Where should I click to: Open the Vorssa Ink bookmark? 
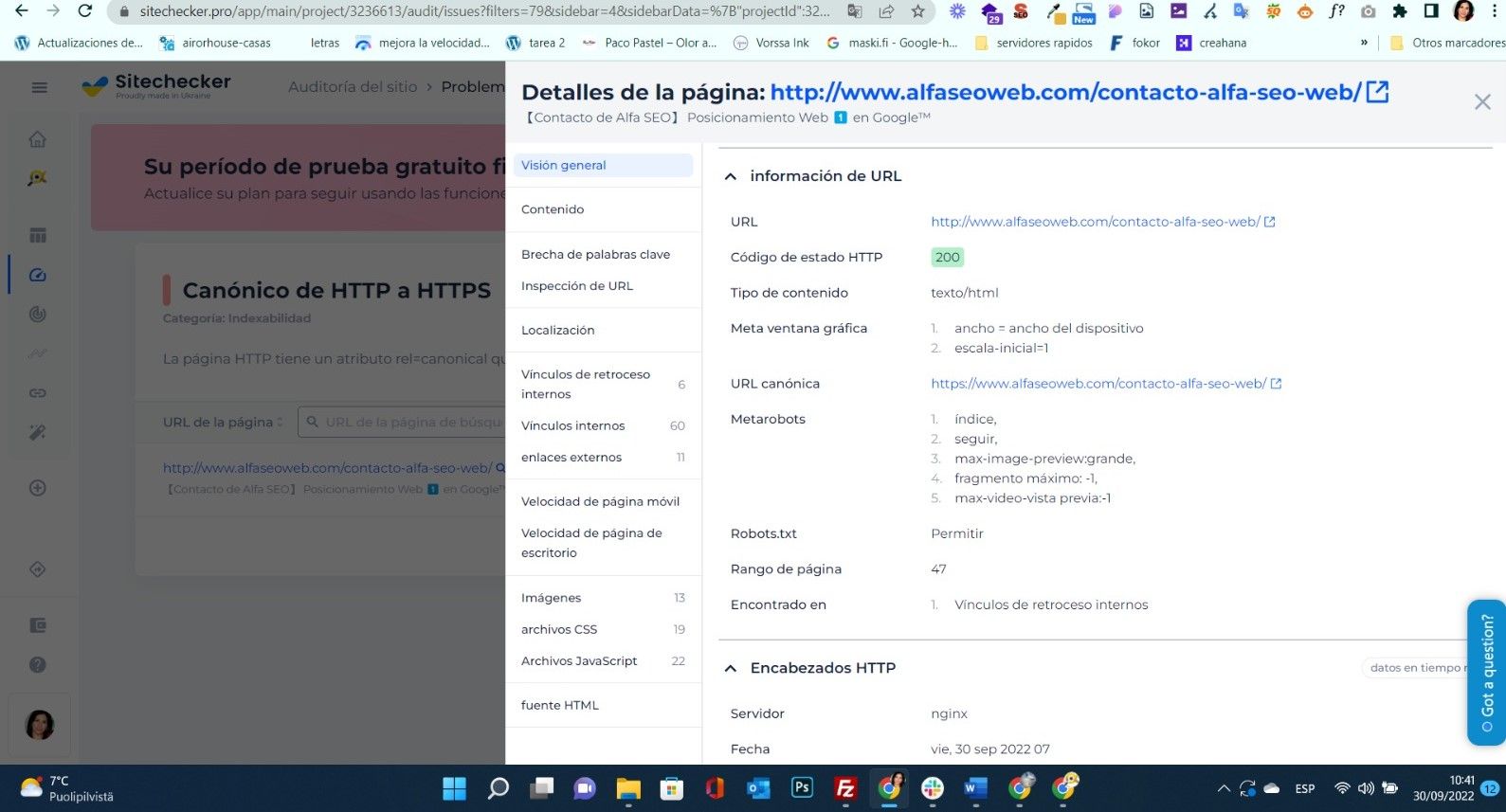tap(771, 43)
